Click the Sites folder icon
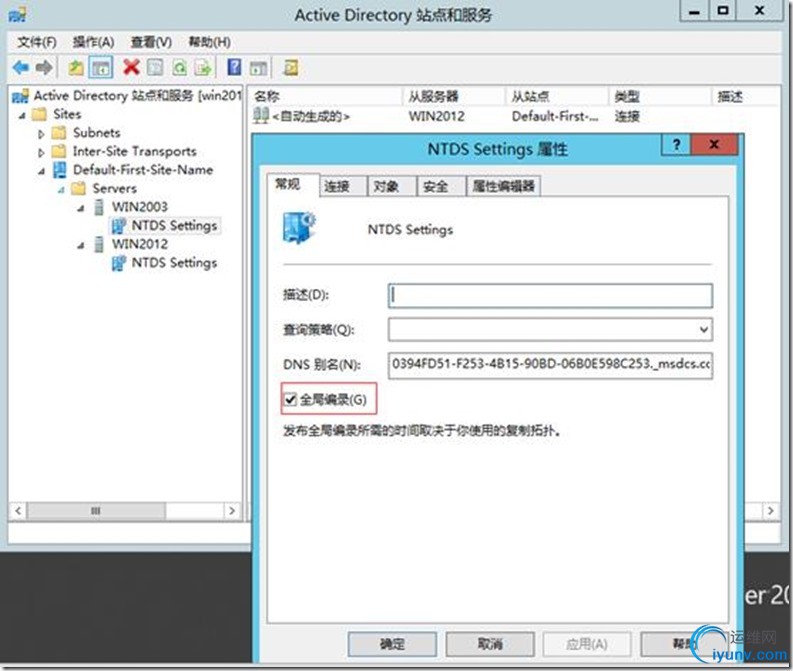 [39, 114]
